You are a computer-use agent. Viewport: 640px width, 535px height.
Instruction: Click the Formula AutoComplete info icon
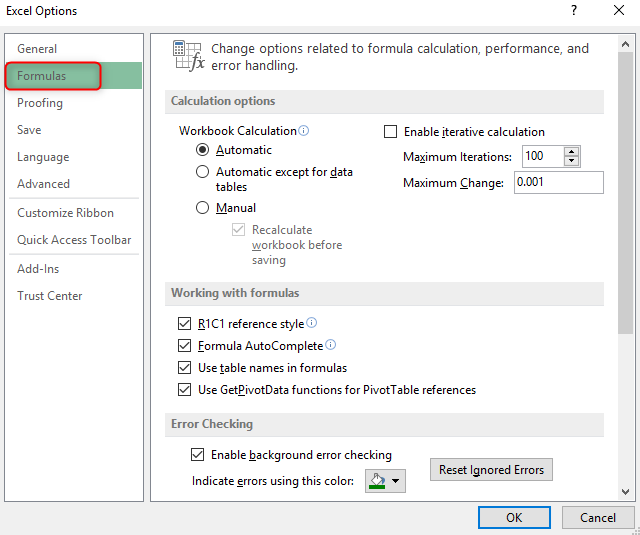(331, 345)
